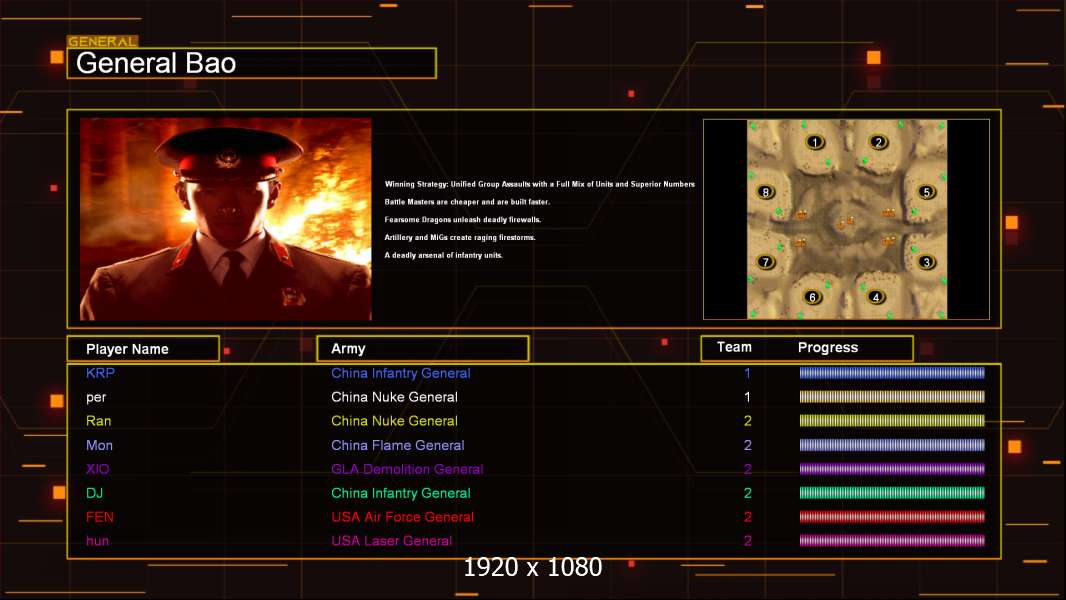This screenshot has height=600, width=1066.
Task: Click the Team column header label
Action: point(734,347)
